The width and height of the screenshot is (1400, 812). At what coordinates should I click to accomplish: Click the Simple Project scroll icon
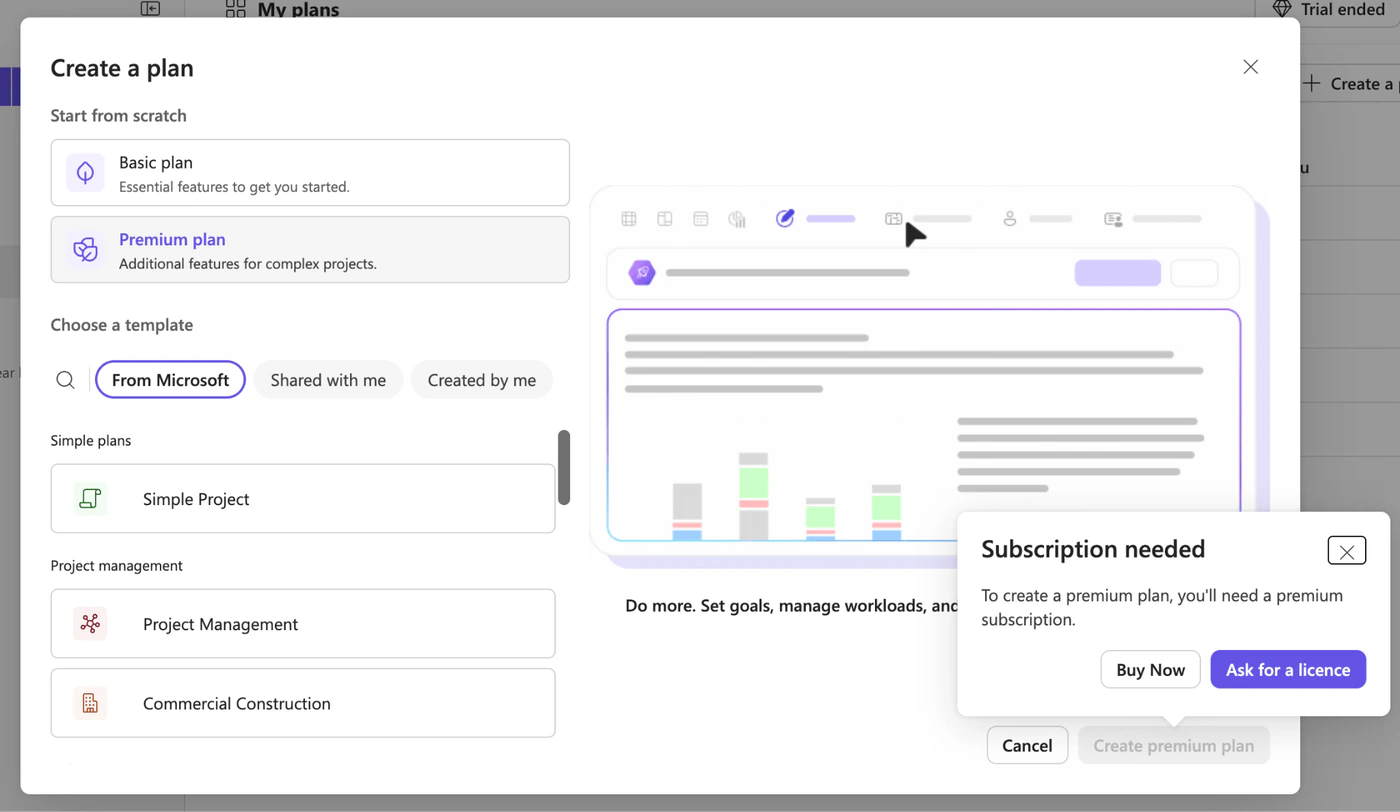tap(90, 499)
